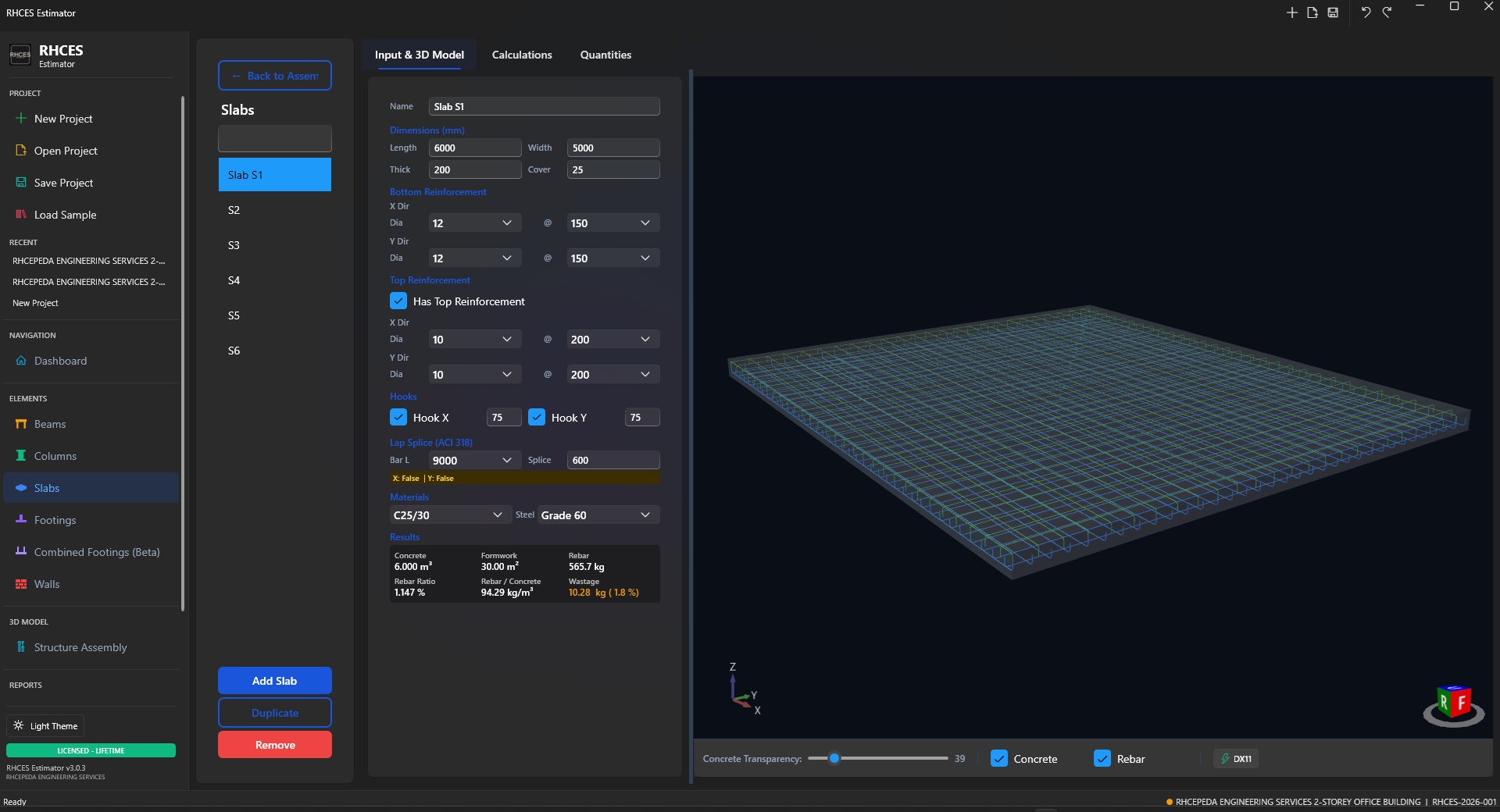Select slab S2 in list
Viewport: 1500px width, 812px height.
pyautogui.click(x=275, y=210)
